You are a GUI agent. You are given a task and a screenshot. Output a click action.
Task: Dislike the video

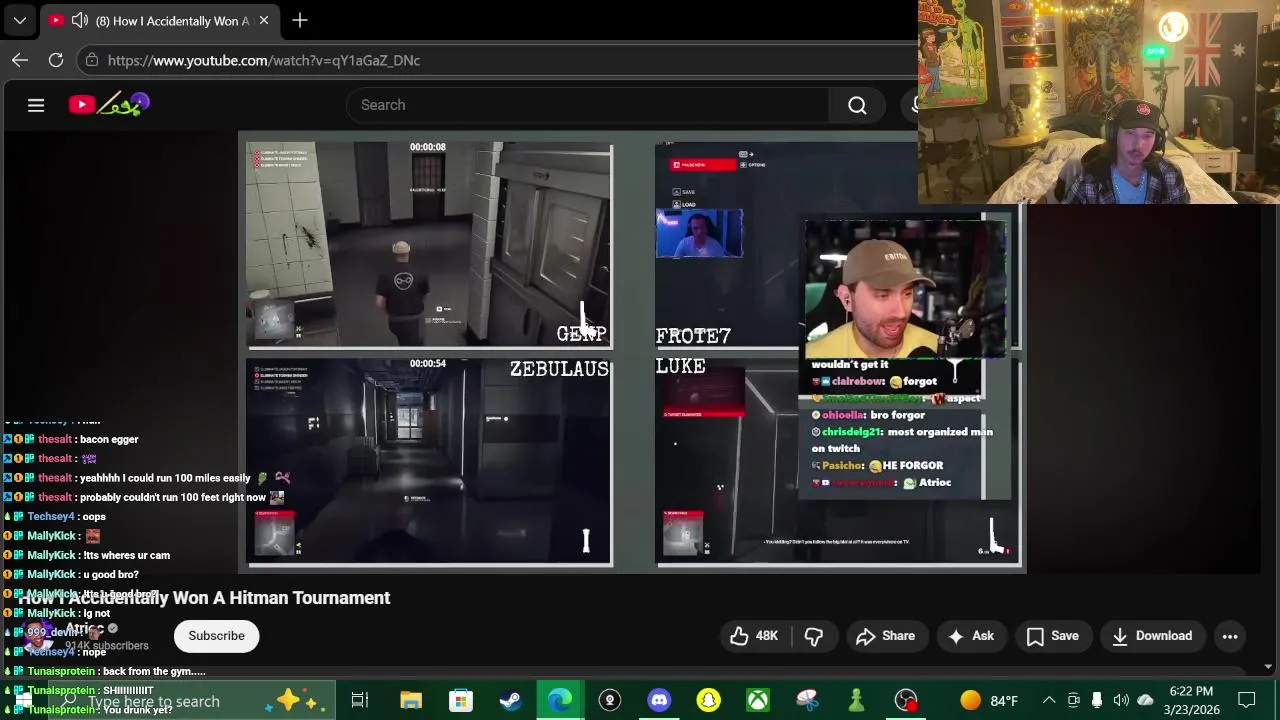[x=814, y=636]
